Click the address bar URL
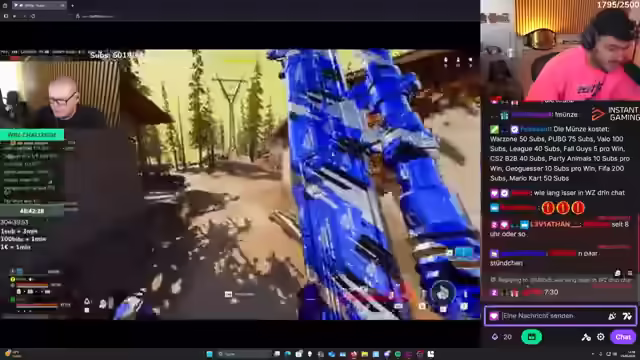This screenshot has width=640, height=360. 98,16
